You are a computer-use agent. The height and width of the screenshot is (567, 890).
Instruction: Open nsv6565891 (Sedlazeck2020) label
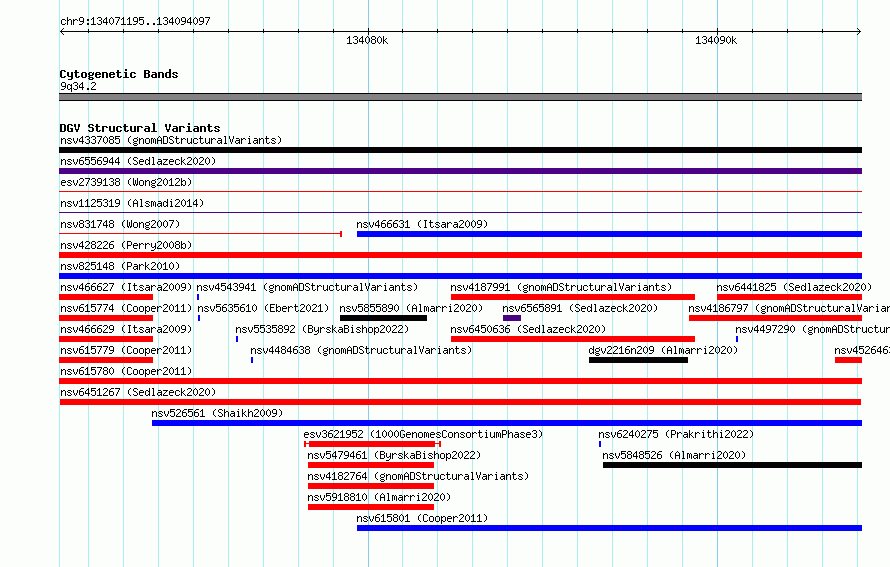(580, 308)
